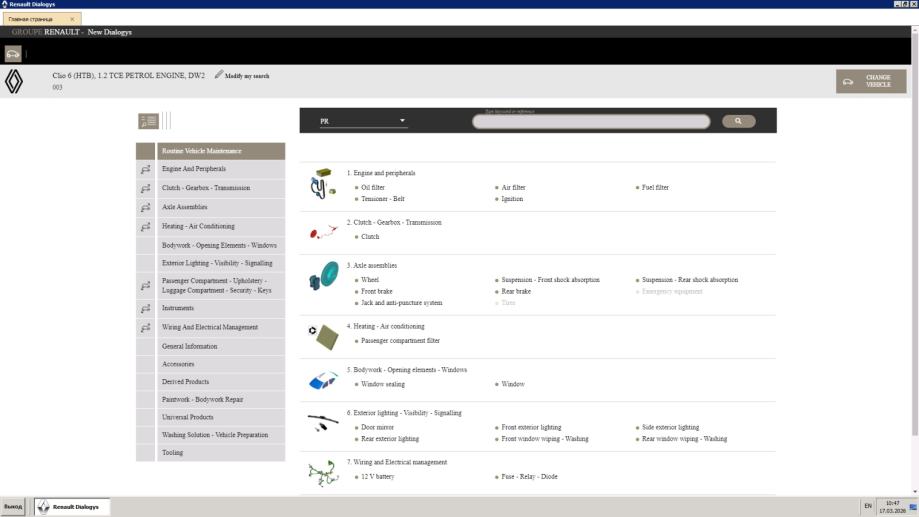Click the EN language indicator in tray
Screen dimensions: 919x517
pyautogui.click(x=868, y=506)
